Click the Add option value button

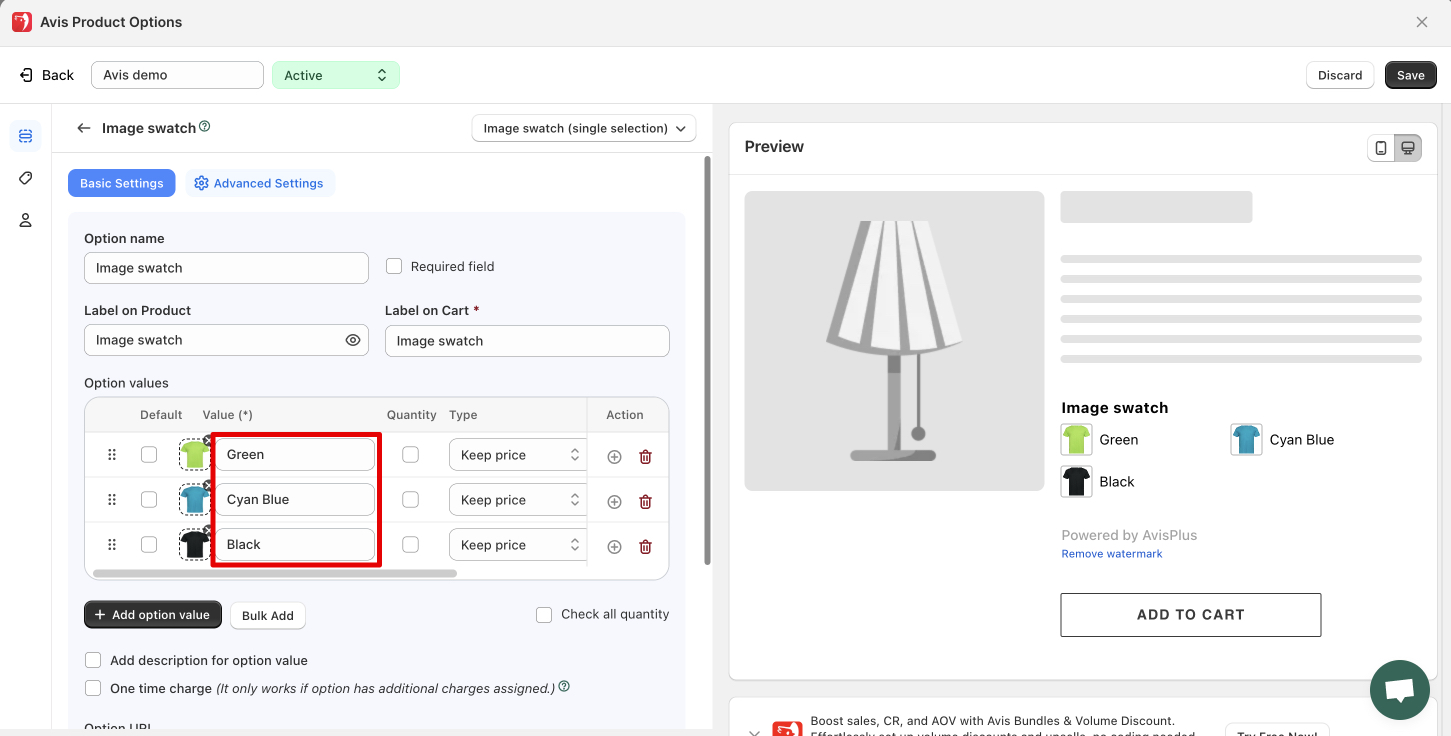pos(152,615)
